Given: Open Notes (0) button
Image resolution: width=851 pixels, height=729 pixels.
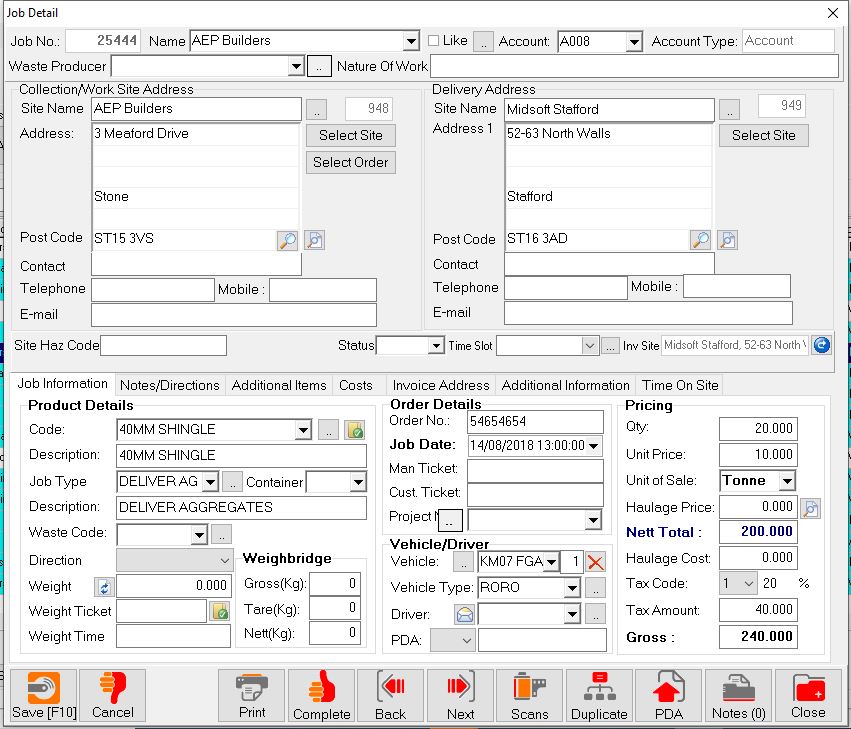Looking at the screenshot, I should click(x=738, y=695).
